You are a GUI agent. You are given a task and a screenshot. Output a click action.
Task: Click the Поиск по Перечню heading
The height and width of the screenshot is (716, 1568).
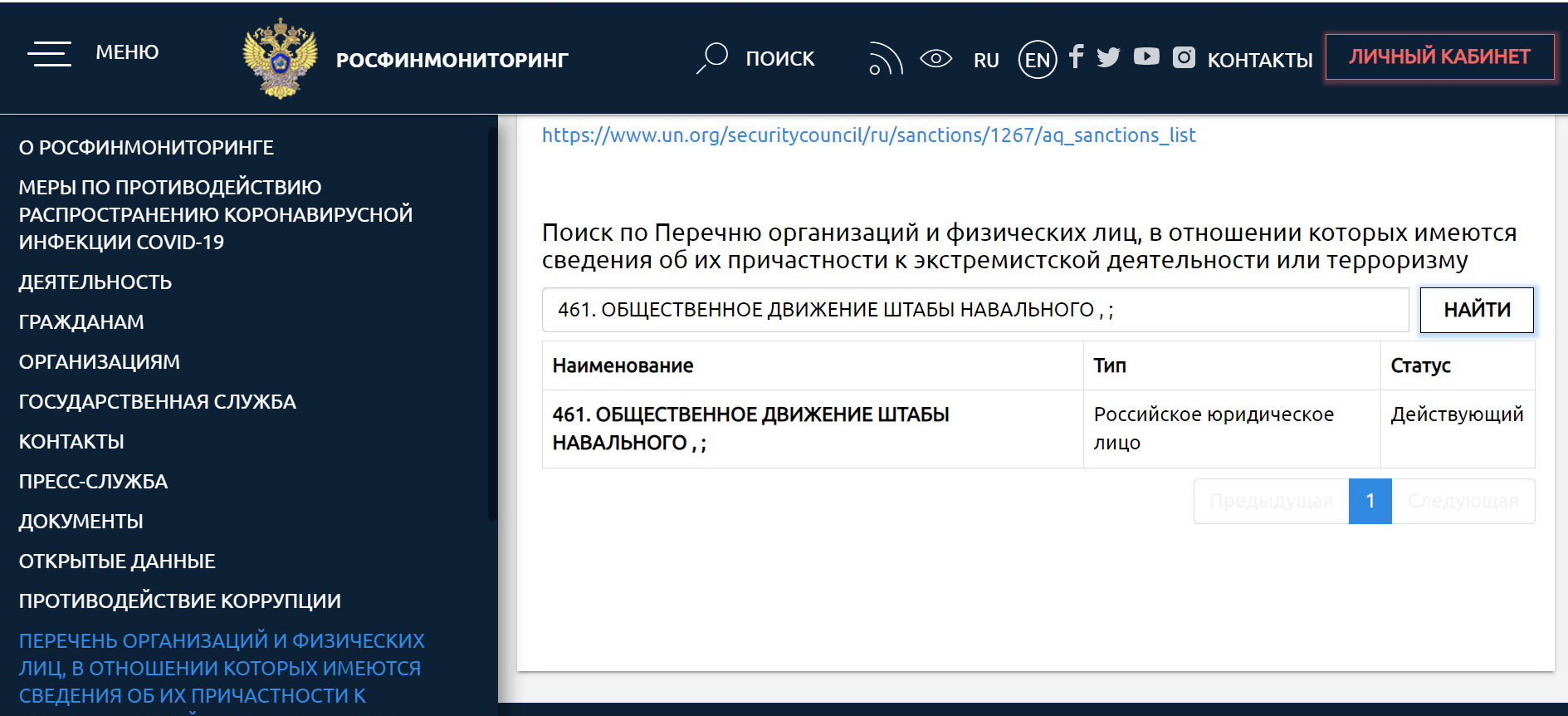click(1029, 246)
